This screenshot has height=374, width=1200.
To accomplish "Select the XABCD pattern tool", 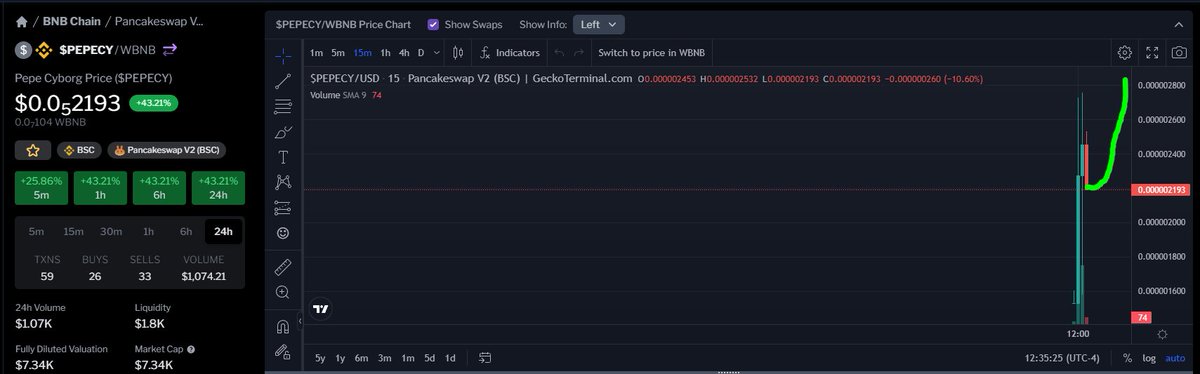I will pyautogui.click(x=283, y=183).
